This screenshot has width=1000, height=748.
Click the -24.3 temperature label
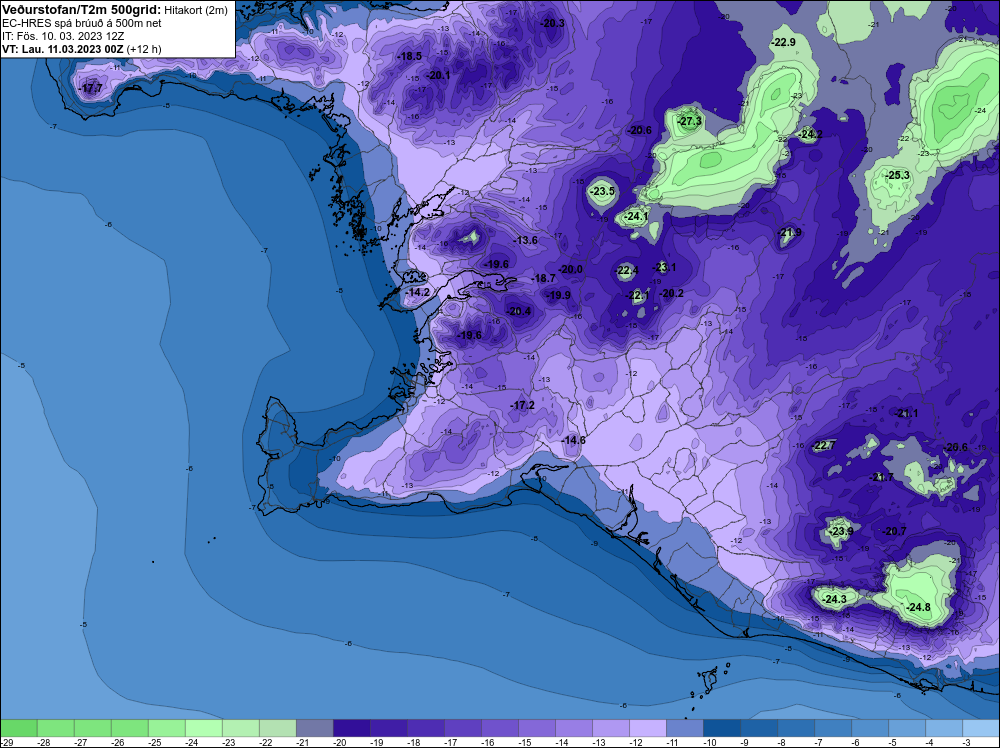pyautogui.click(x=834, y=599)
